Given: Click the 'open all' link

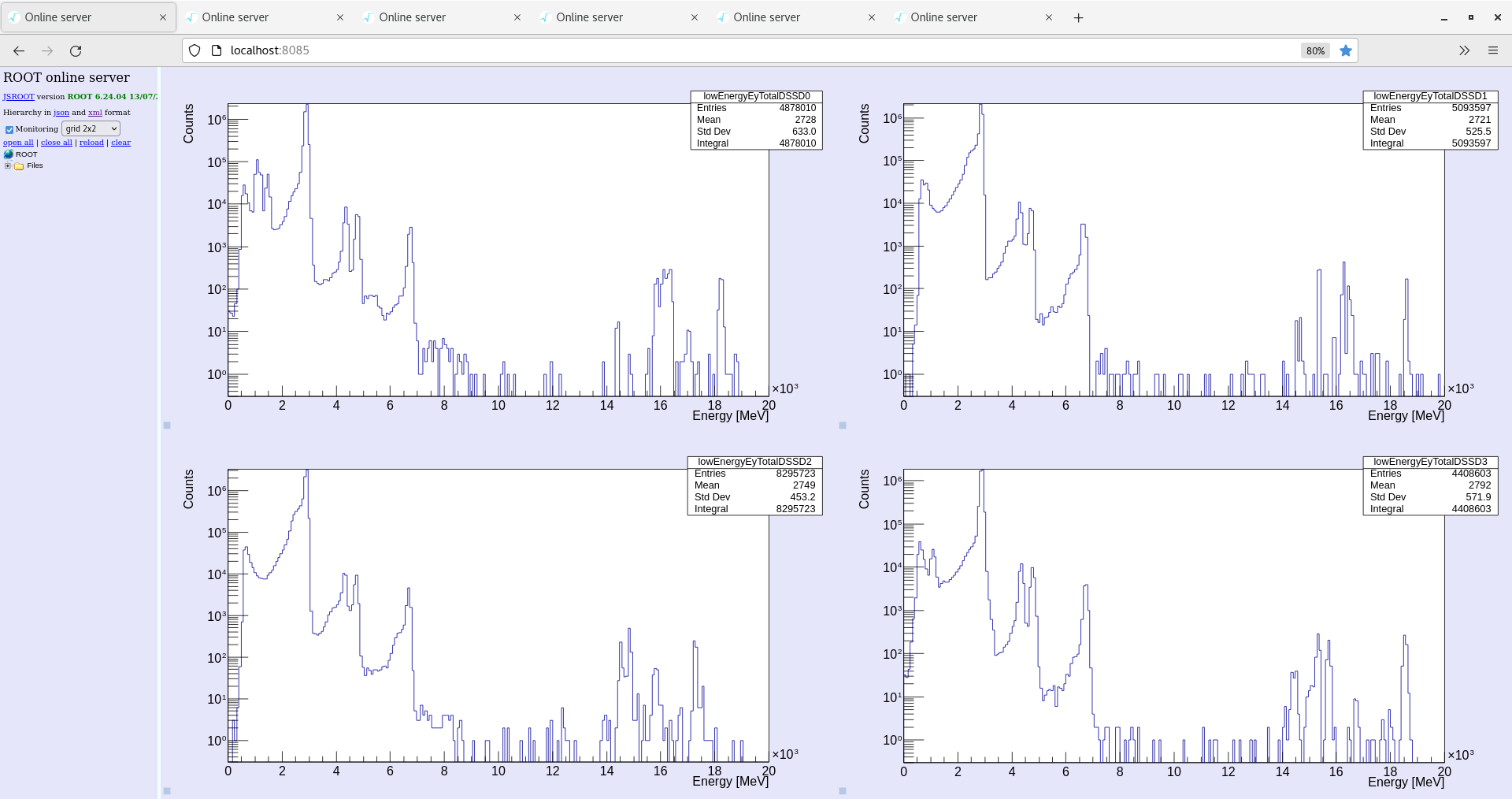Looking at the screenshot, I should tap(18, 143).
